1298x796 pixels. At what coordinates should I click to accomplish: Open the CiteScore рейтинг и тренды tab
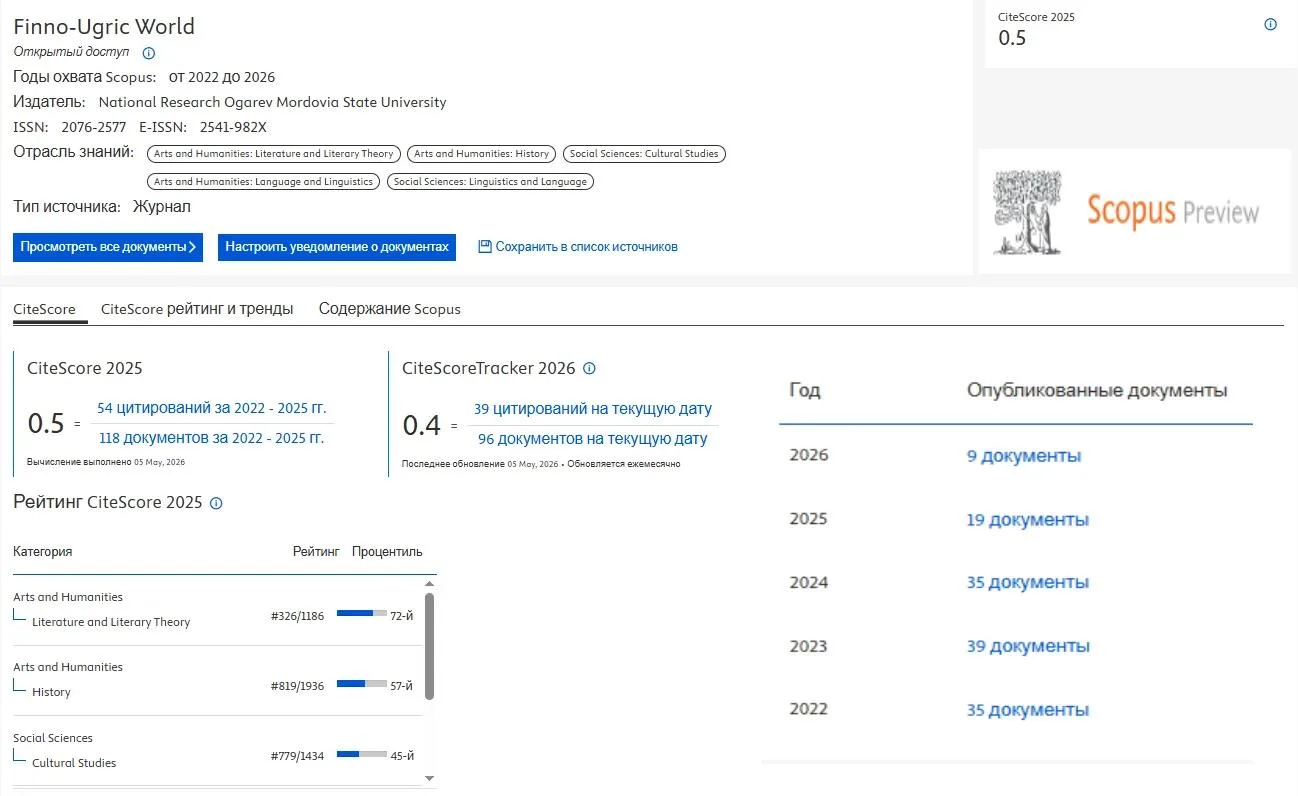pos(197,309)
